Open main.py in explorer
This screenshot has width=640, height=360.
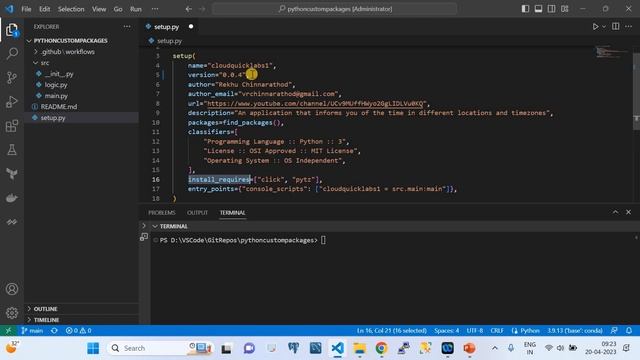click(56, 96)
